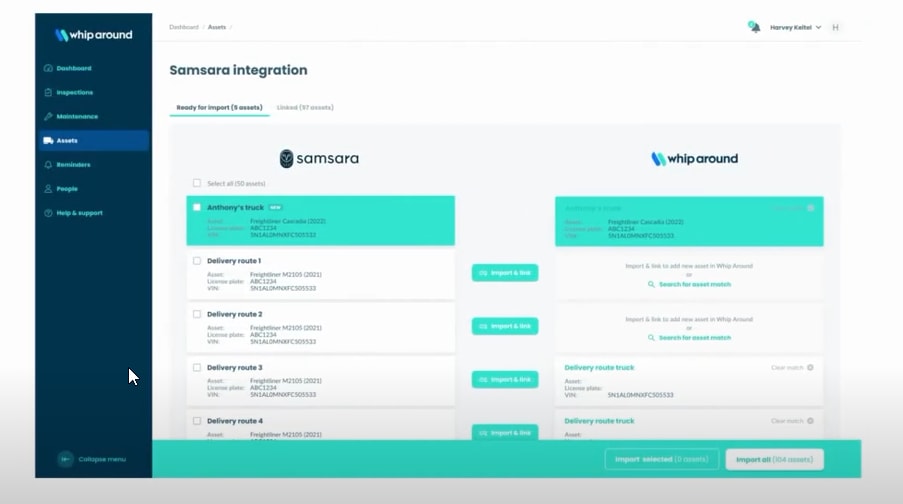903x504 pixels.
Task: Switch to the Linked assets tab
Action: click(305, 108)
